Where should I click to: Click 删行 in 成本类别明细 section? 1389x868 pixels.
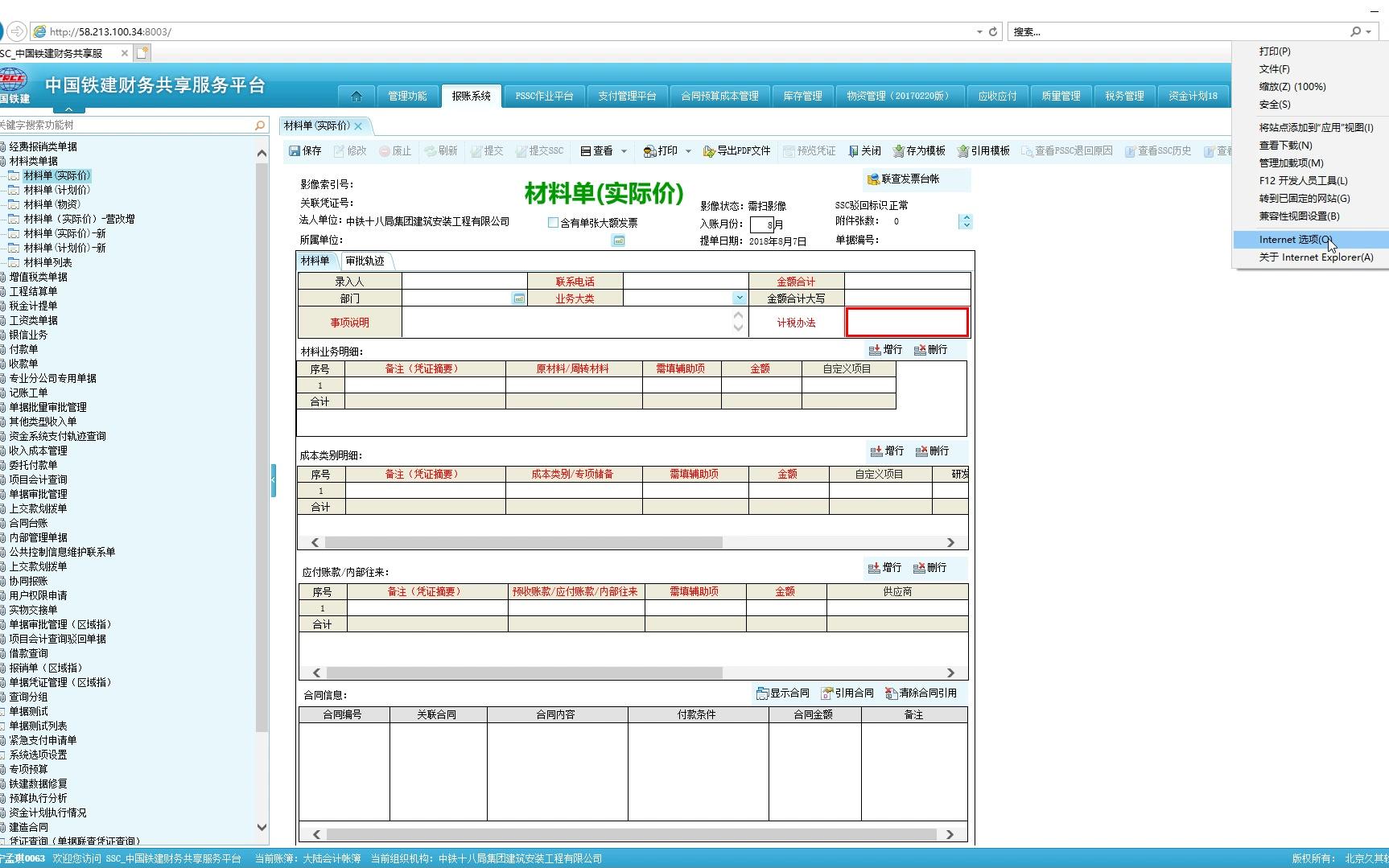[x=932, y=450]
